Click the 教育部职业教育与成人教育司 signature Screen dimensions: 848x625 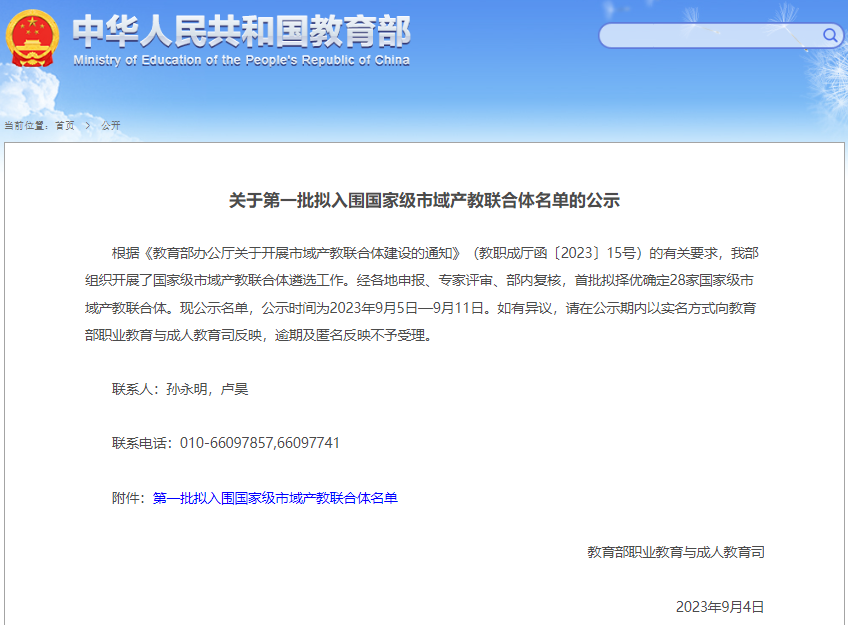pyautogui.click(x=675, y=552)
